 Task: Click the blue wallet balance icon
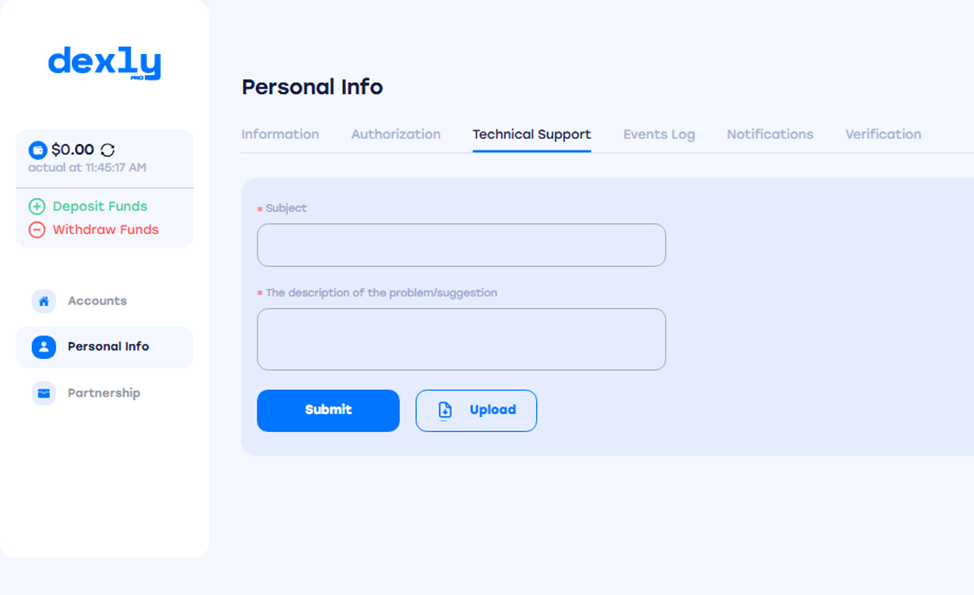point(37,150)
